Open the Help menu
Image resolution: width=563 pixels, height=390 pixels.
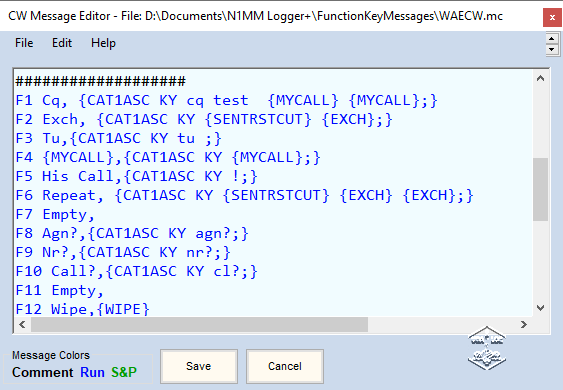click(x=103, y=43)
